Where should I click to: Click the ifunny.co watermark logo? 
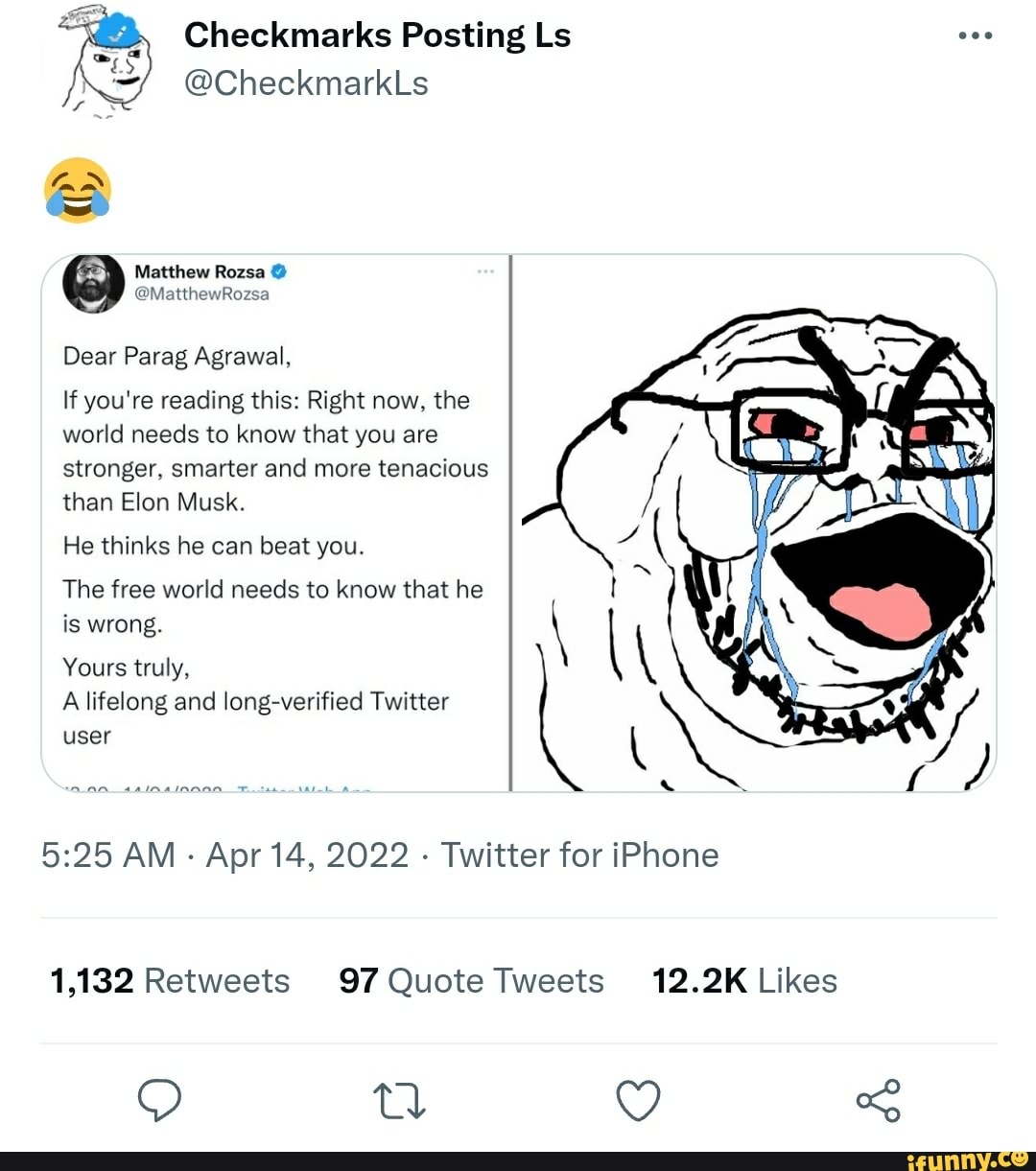967,1159
